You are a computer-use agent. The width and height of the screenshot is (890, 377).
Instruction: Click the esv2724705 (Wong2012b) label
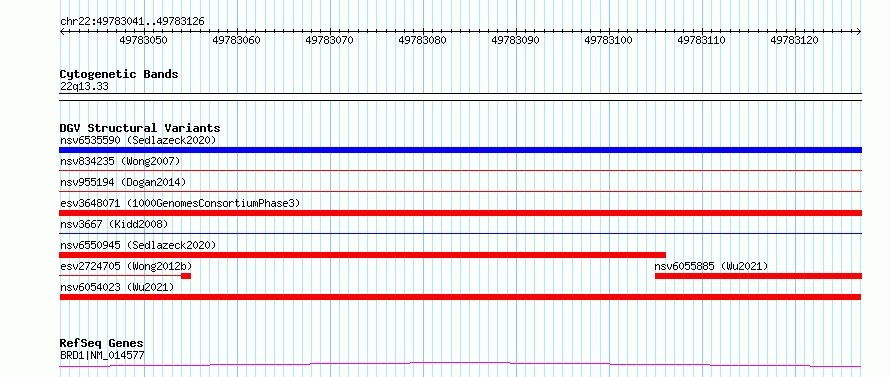point(126,266)
